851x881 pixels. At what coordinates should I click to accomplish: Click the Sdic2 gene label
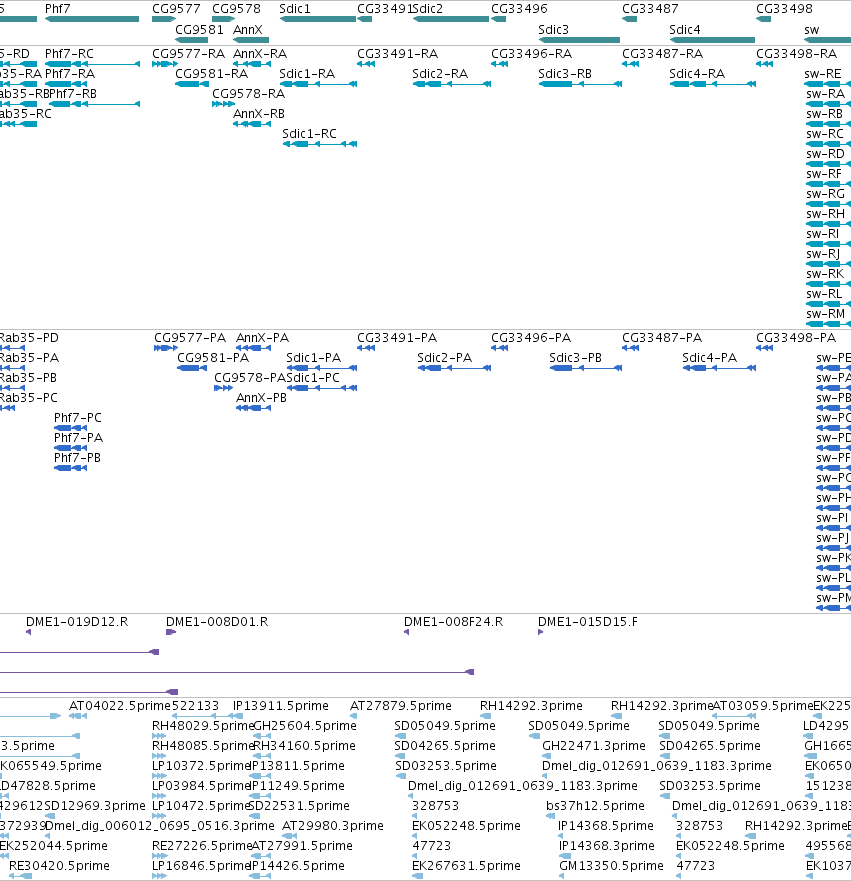[x=427, y=9]
